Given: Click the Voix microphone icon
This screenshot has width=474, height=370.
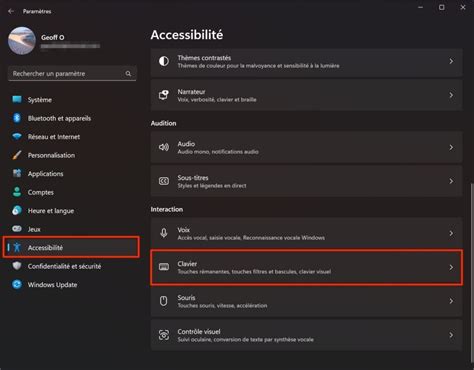Looking at the screenshot, I should 164,233.
